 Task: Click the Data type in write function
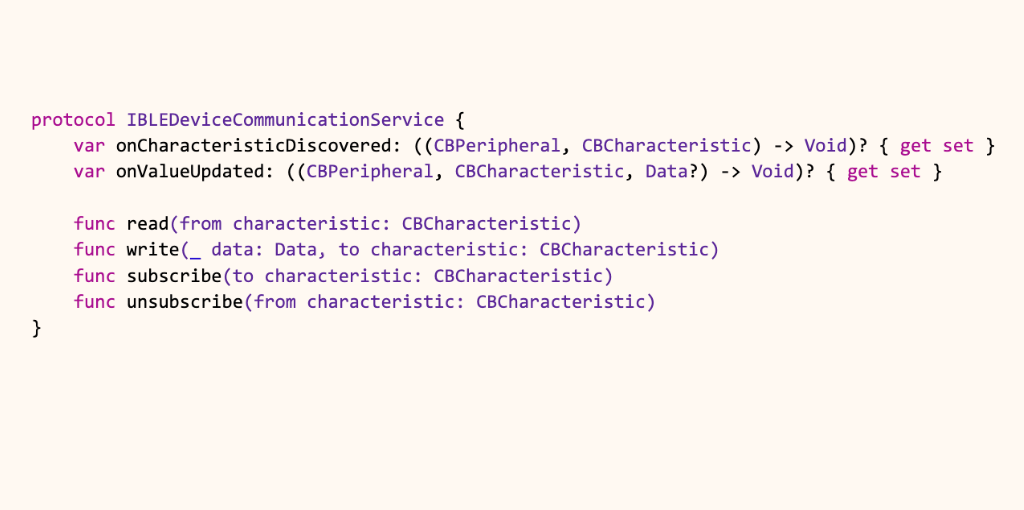[296, 250]
